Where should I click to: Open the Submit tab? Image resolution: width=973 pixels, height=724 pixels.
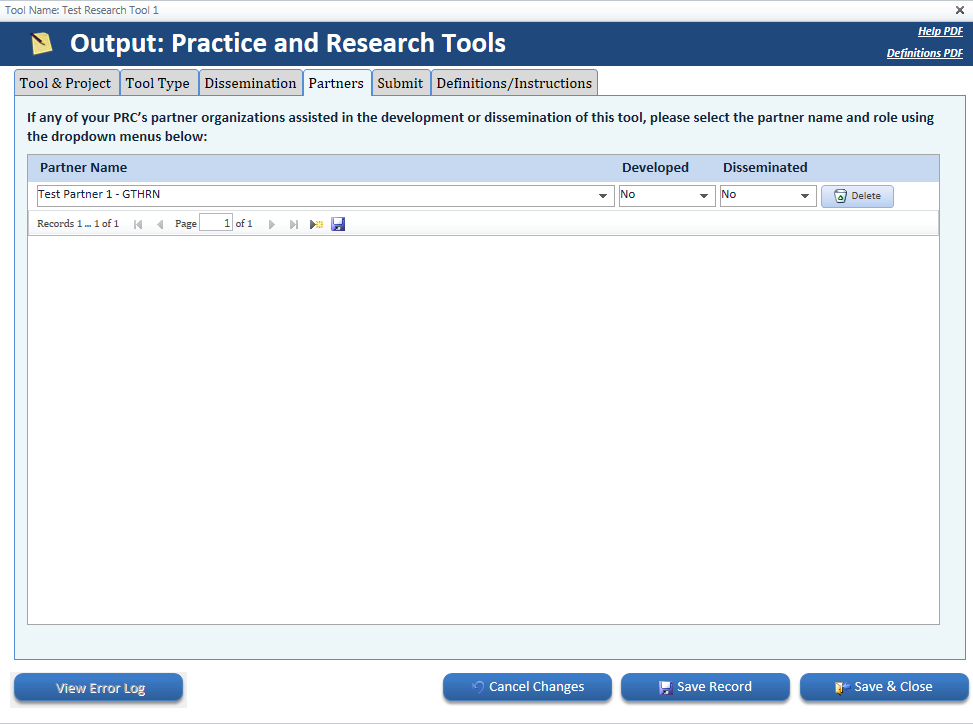pyautogui.click(x=400, y=83)
